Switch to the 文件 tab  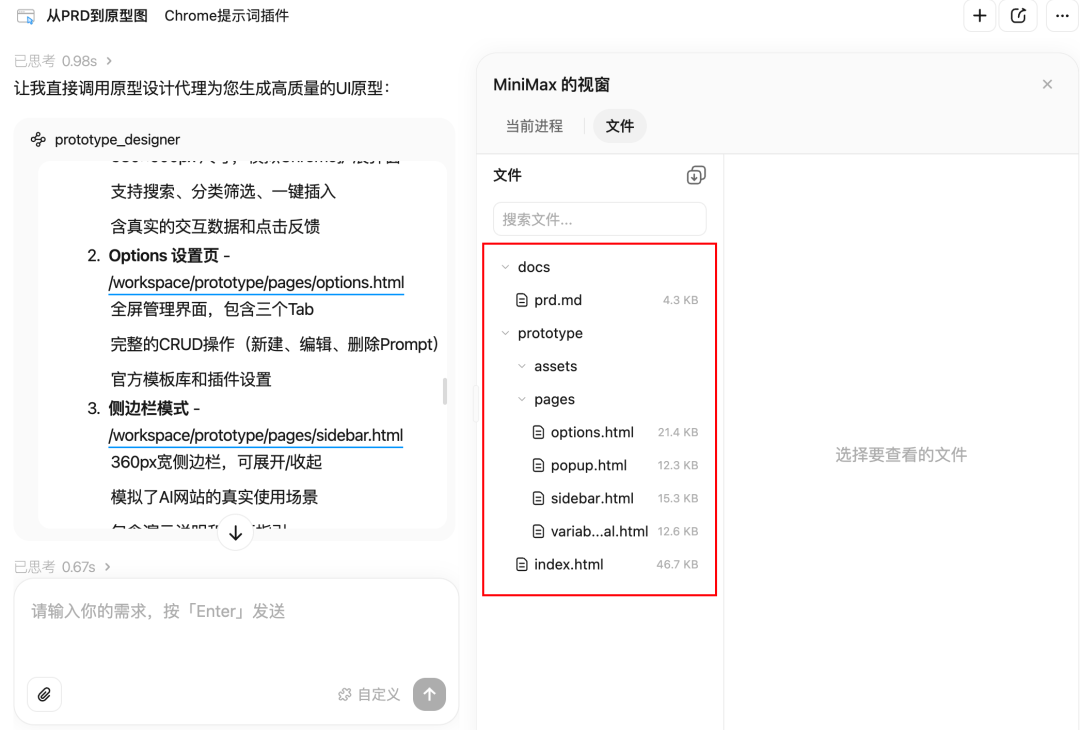pos(619,126)
